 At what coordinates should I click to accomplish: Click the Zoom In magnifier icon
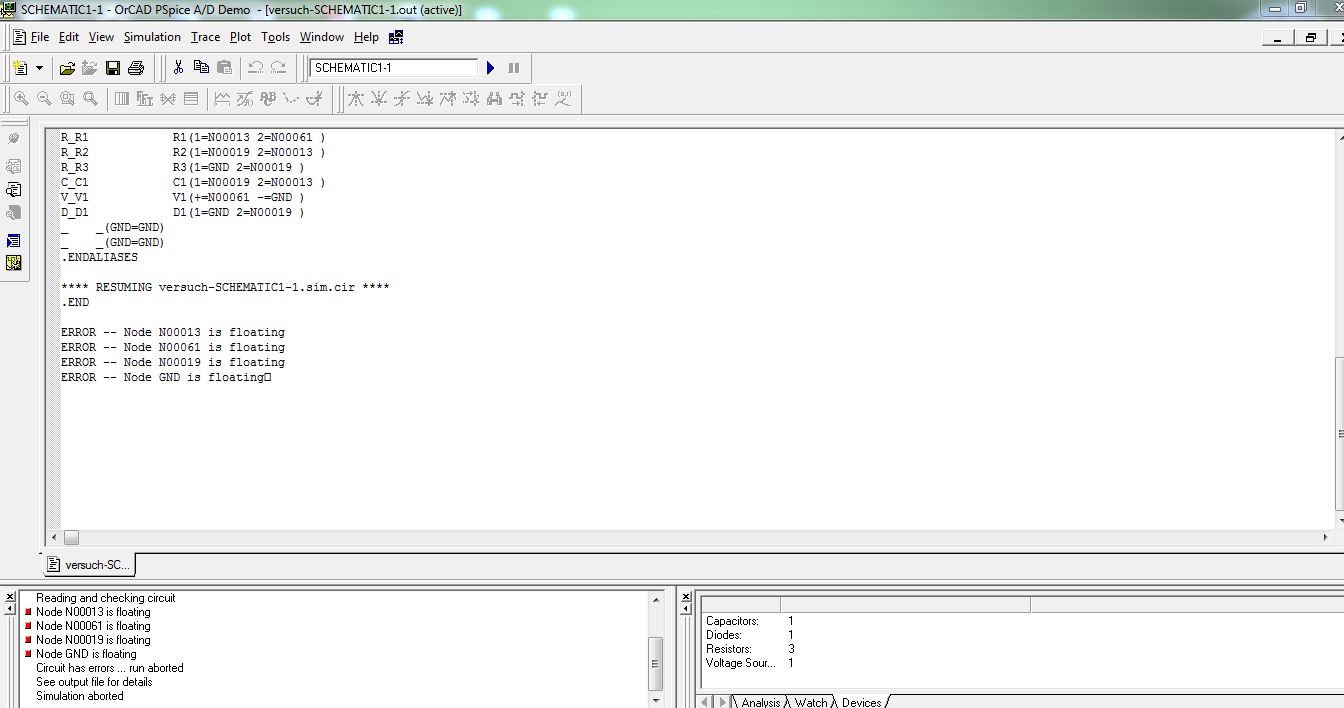(21, 99)
